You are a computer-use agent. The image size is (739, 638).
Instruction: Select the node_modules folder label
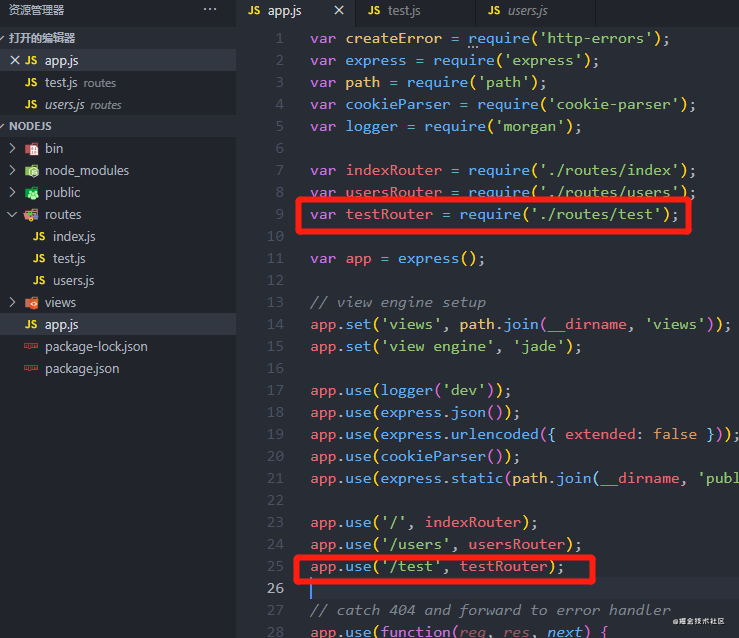coord(87,171)
